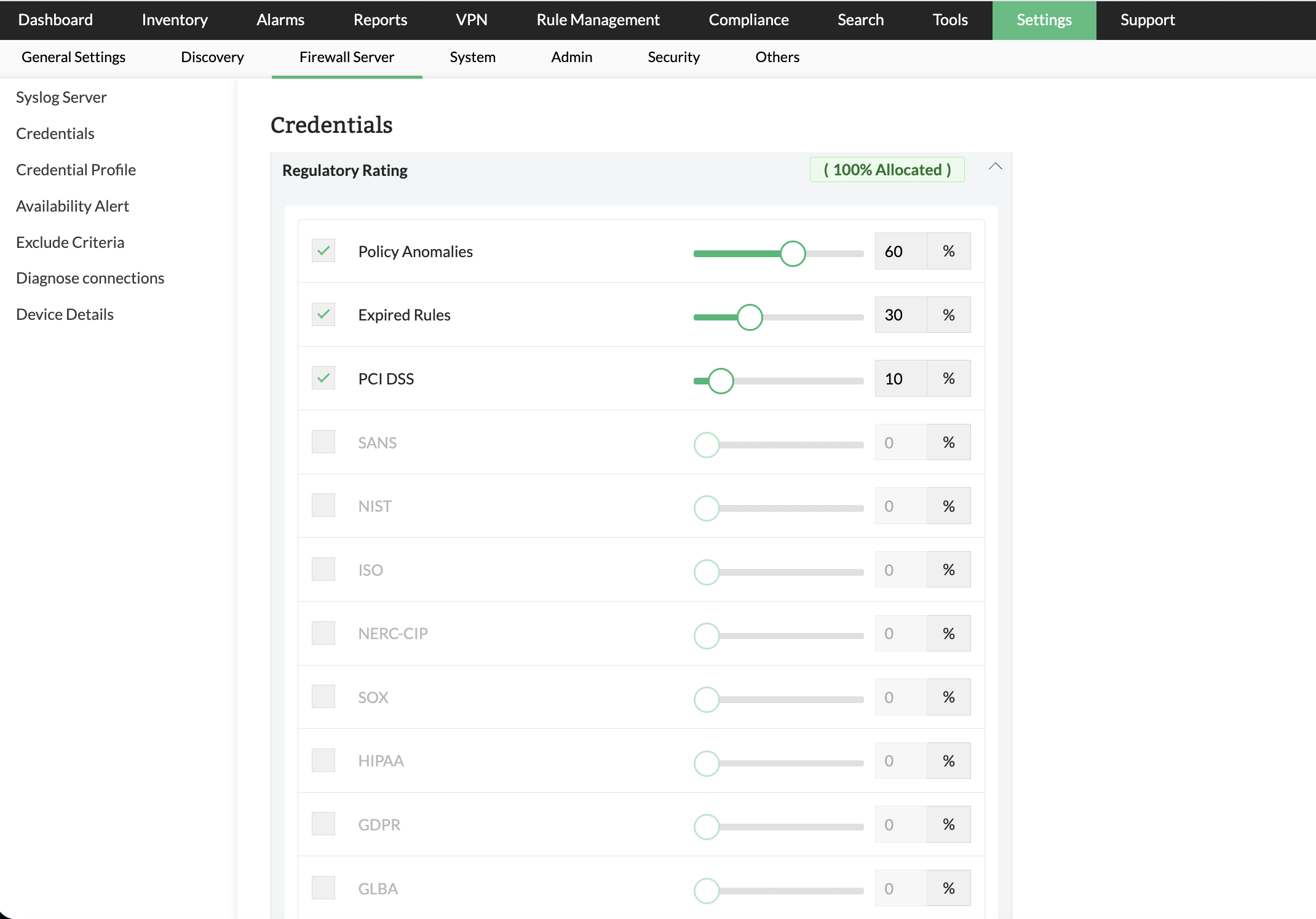Open the VPN menu
Viewport: 1316px width, 919px height.
(472, 20)
